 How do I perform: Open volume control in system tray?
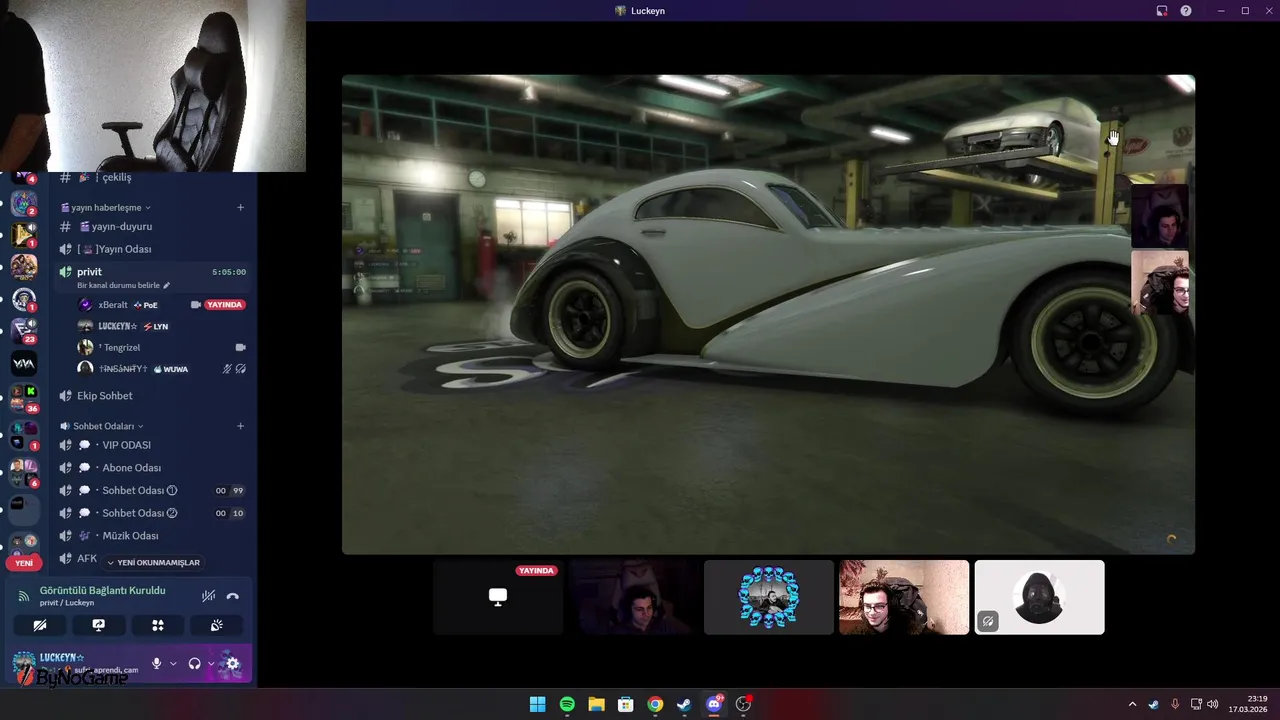coord(1213,704)
